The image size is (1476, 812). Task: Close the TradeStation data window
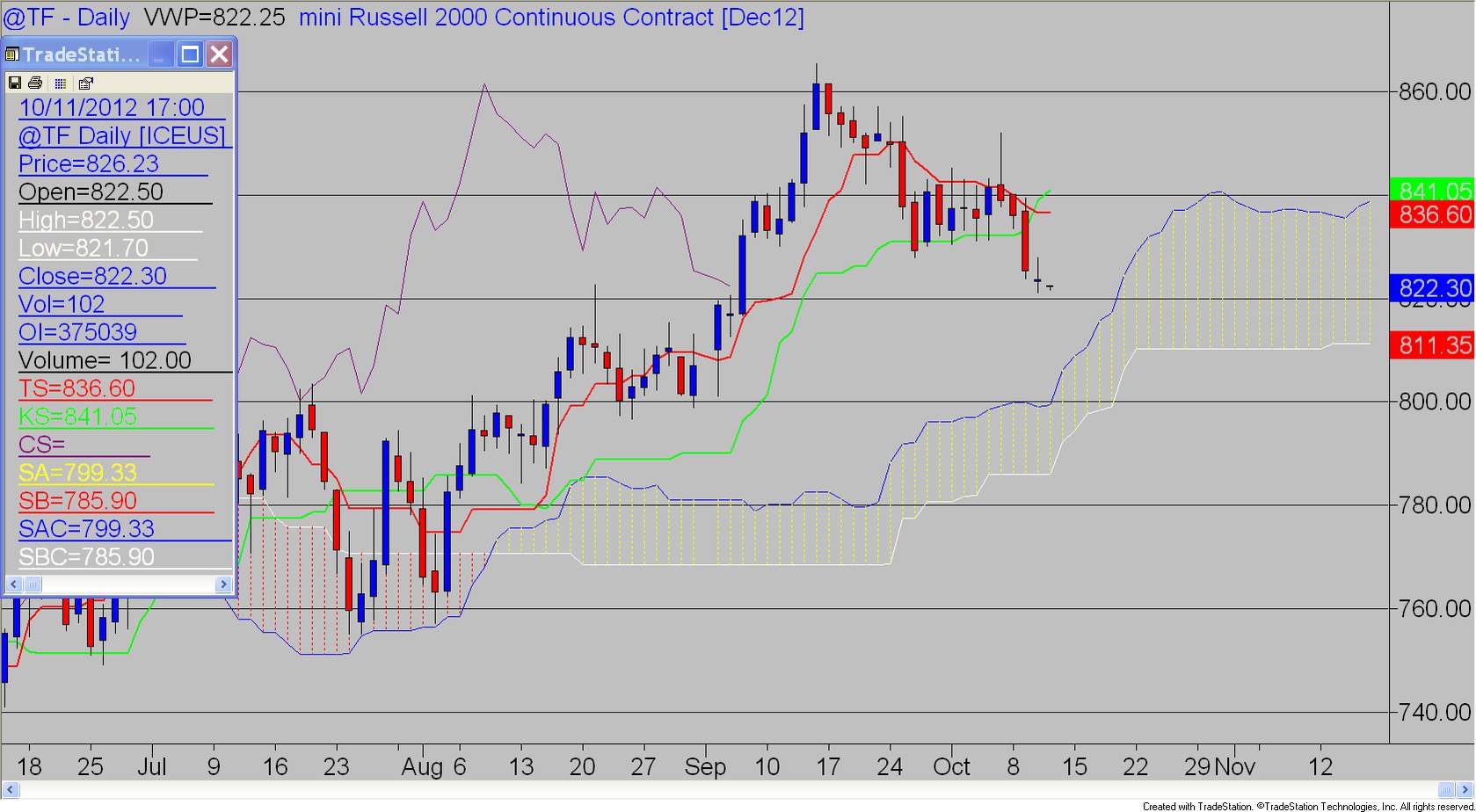[219, 54]
